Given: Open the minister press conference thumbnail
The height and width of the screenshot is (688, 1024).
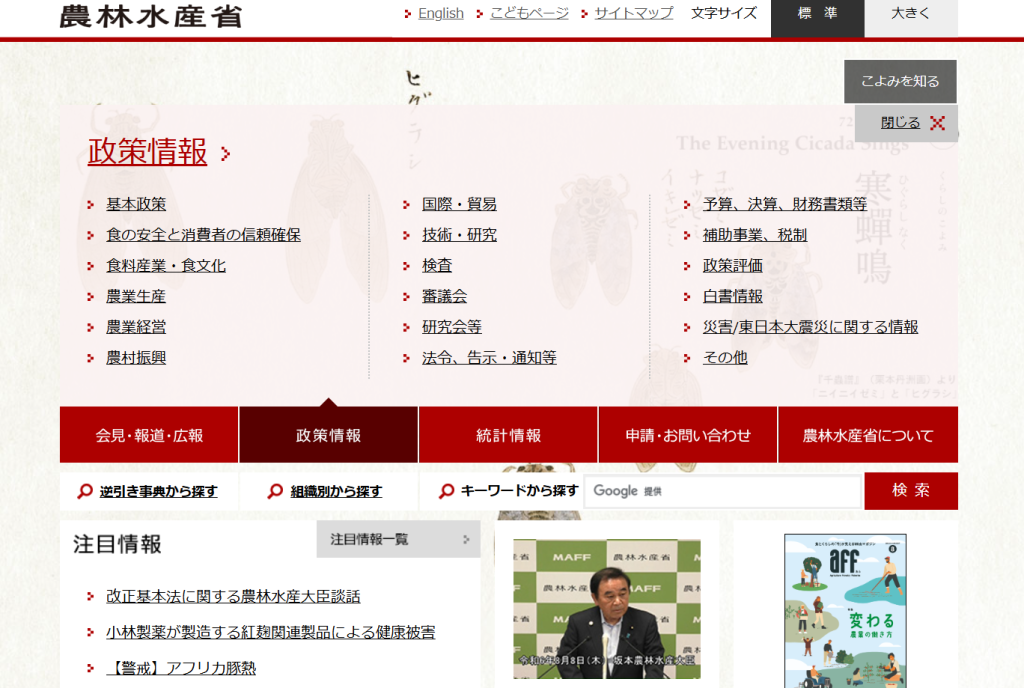Looking at the screenshot, I should [606, 608].
